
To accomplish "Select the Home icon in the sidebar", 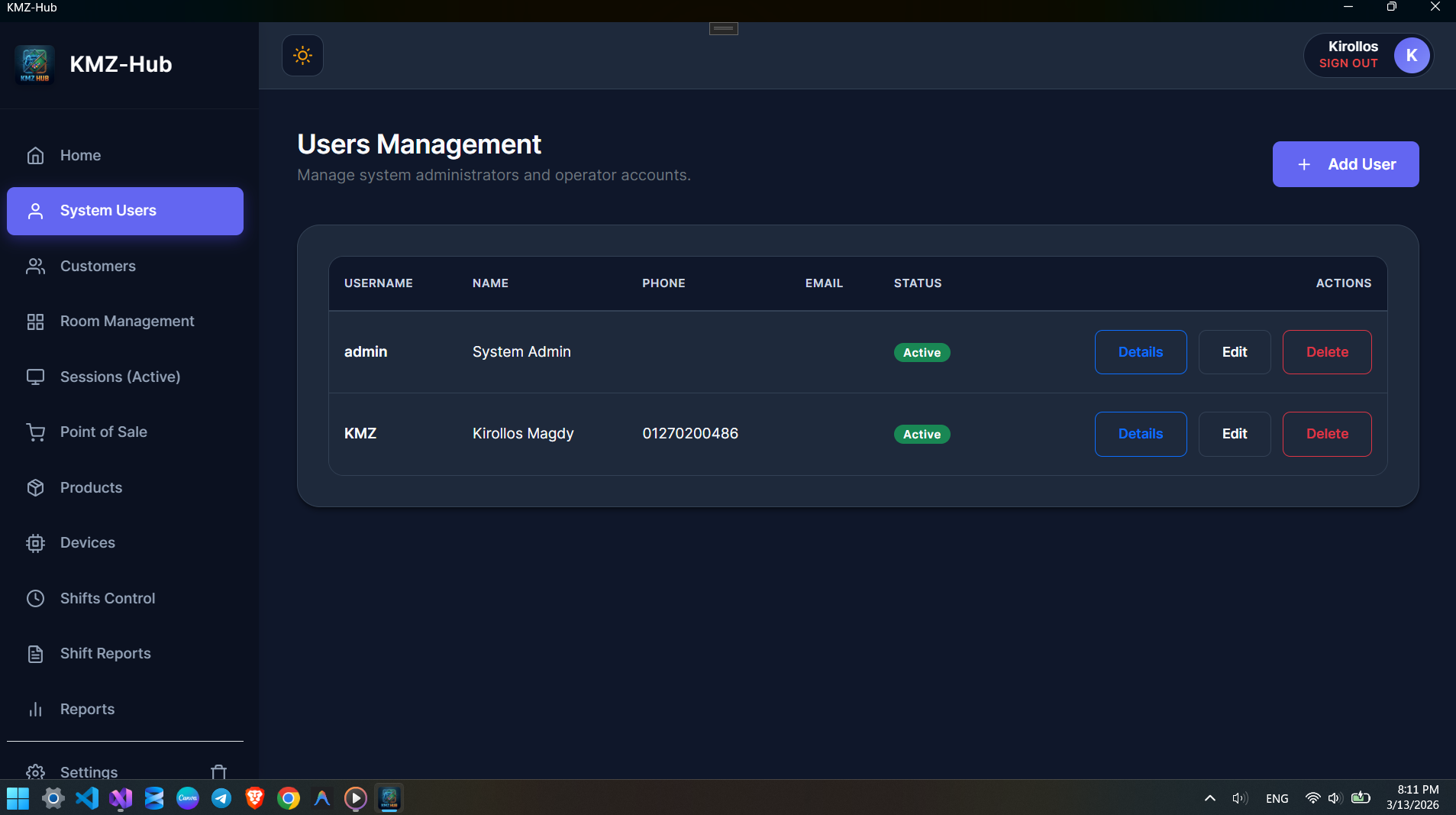I will 36,155.
